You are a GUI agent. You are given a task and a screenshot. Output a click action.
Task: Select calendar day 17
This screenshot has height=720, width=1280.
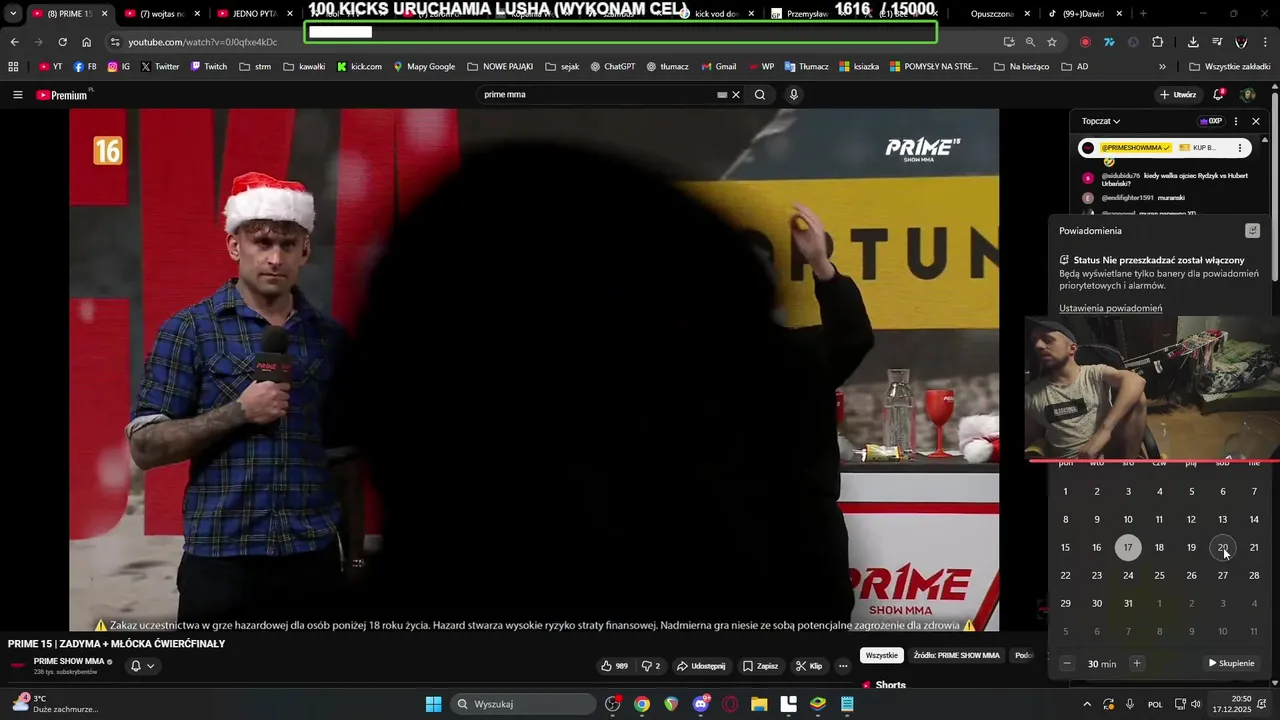(x=1128, y=547)
